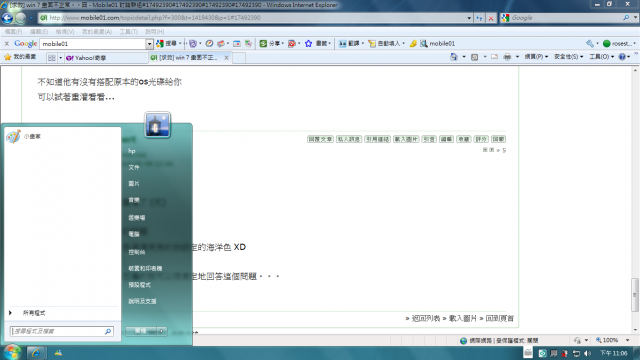Open the Google Toolbar search box dropdown
The width and height of the screenshot is (640, 360).
(x=149, y=44)
